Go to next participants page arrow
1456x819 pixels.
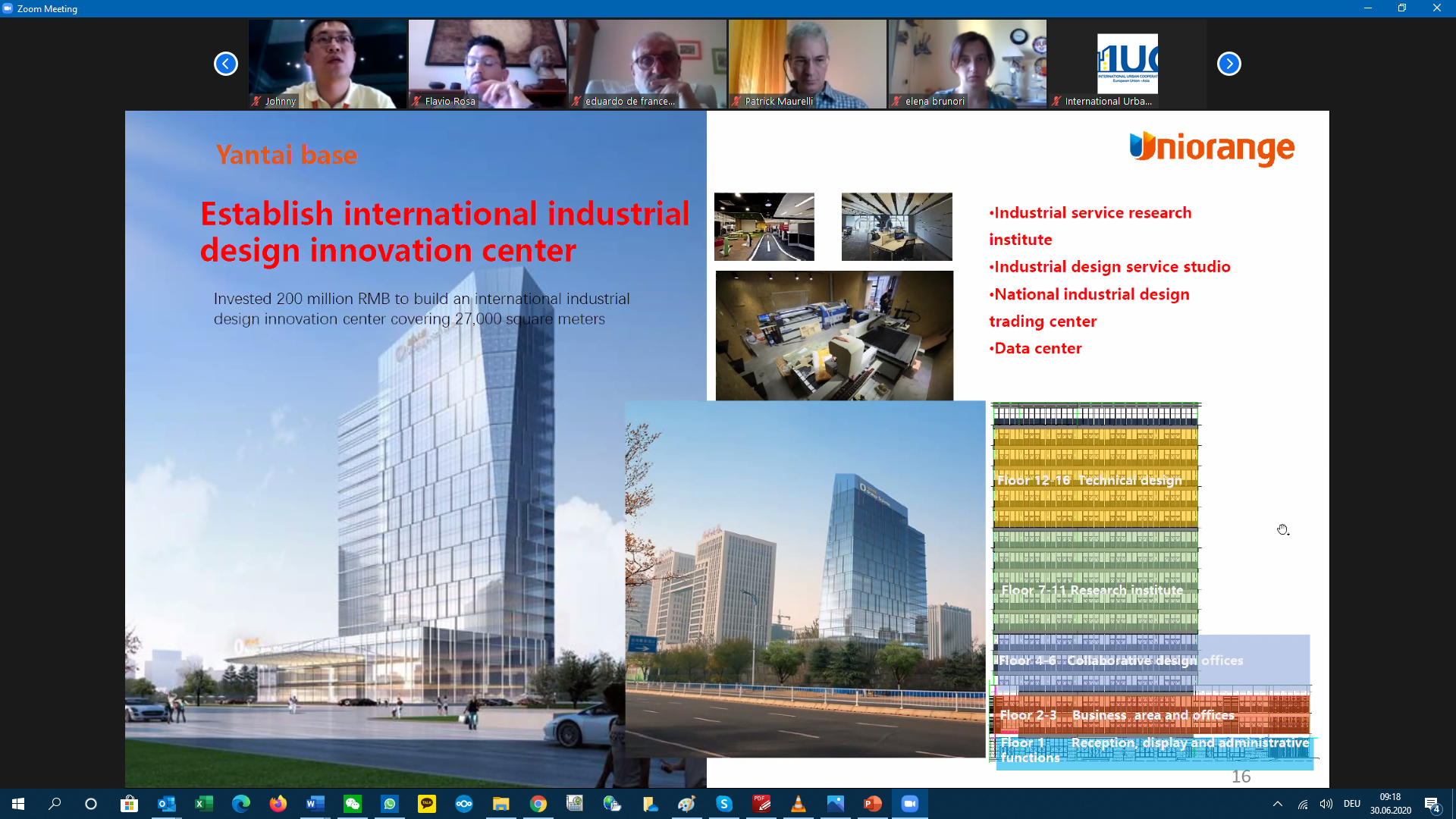coord(1228,64)
